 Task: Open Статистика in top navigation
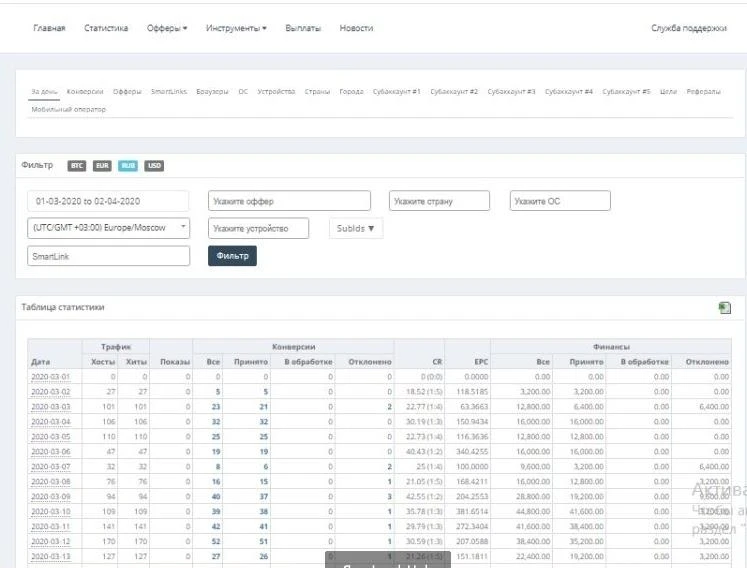click(x=106, y=28)
